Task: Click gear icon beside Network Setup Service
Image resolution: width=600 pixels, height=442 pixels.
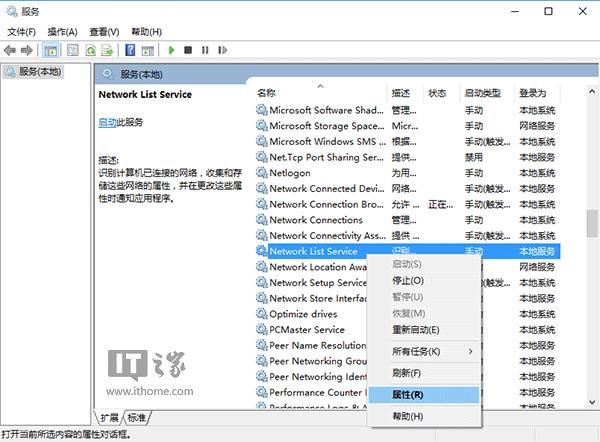Action: pos(262,282)
